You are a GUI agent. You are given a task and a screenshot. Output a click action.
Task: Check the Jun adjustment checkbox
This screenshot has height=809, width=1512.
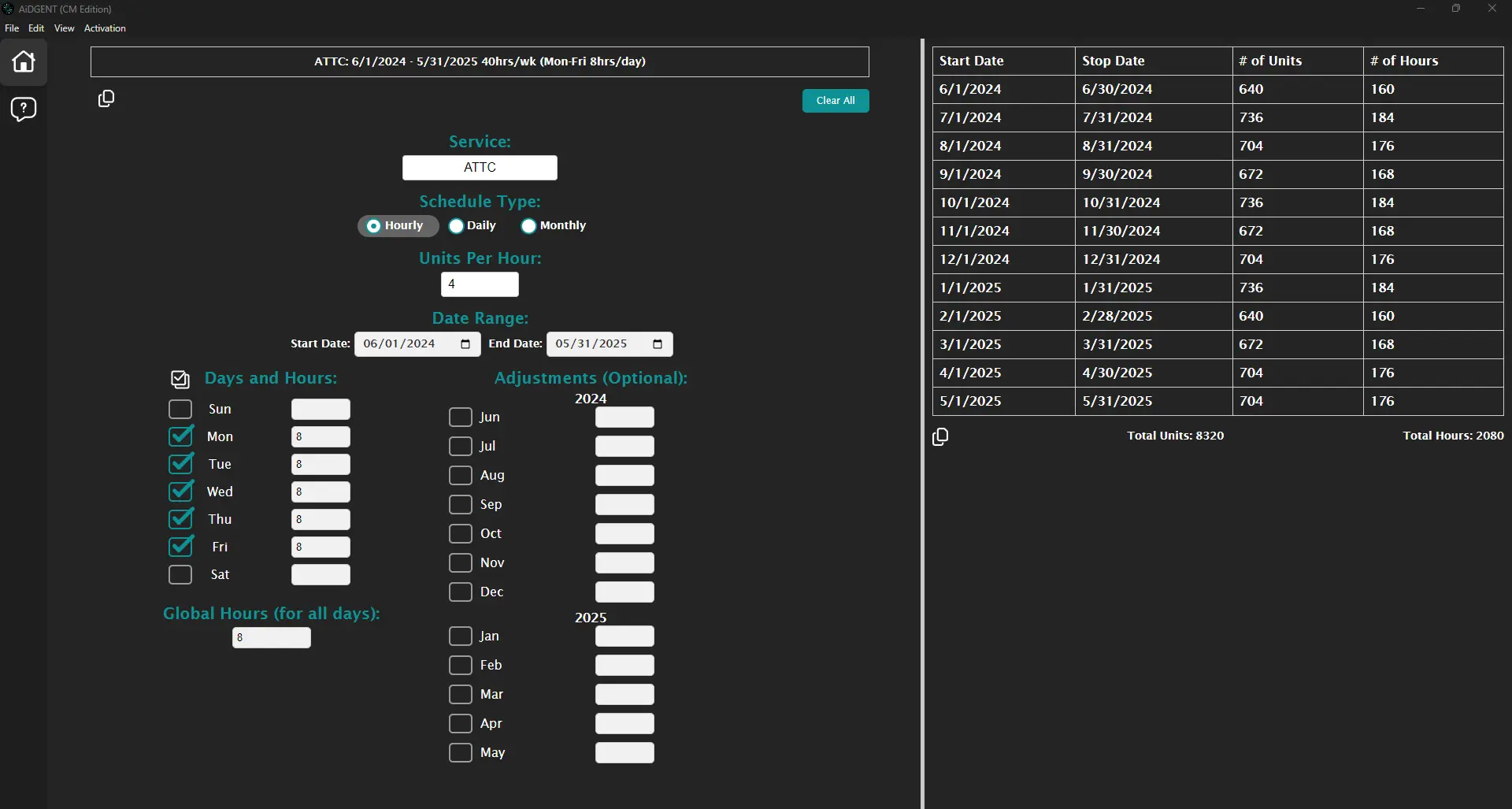461,417
